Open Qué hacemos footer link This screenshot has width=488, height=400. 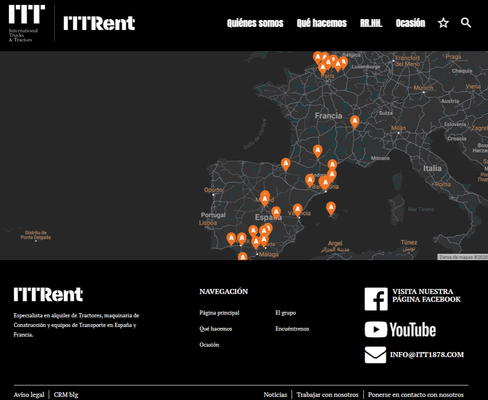tap(216, 329)
